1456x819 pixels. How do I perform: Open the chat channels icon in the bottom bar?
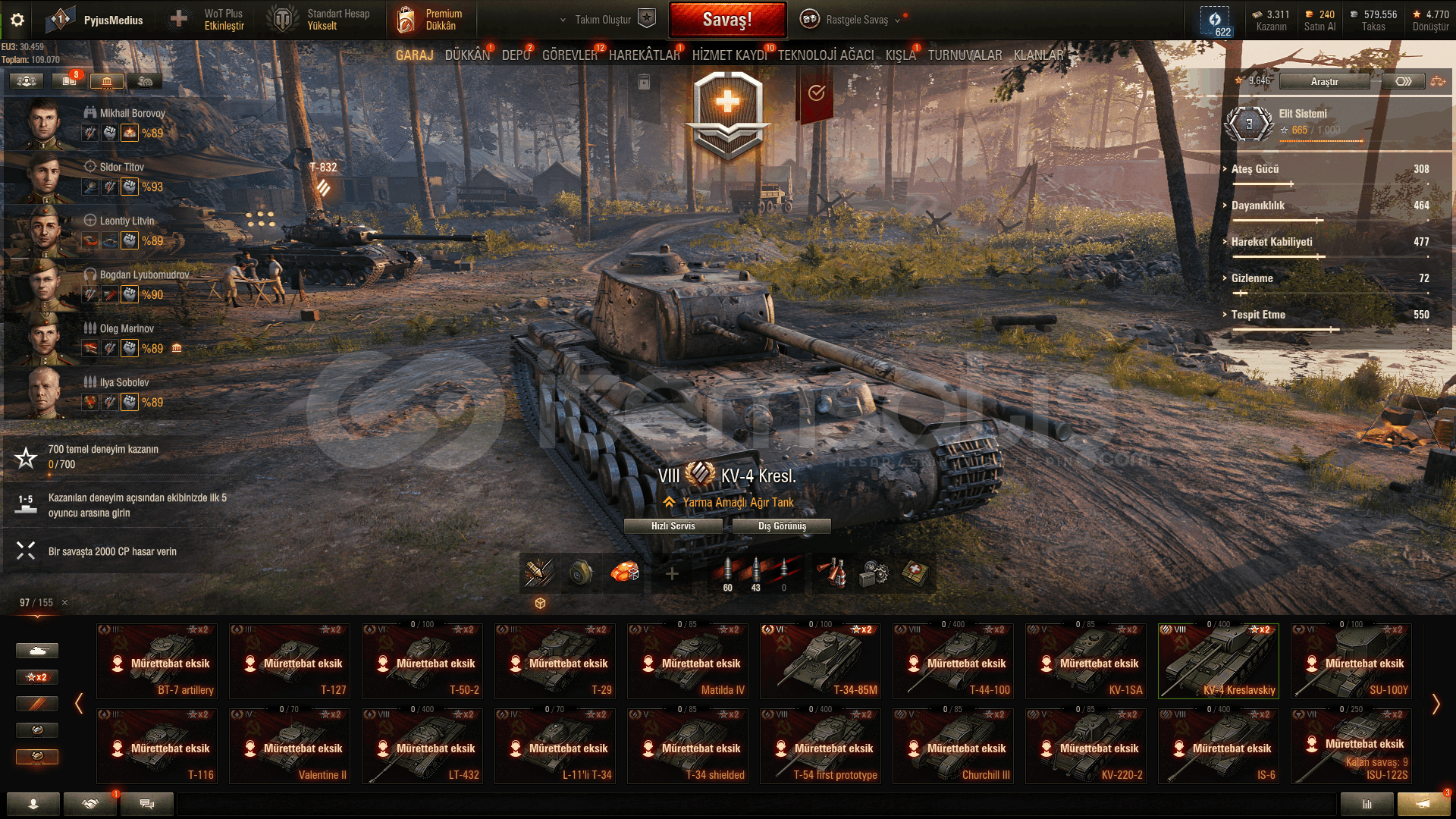[147, 804]
